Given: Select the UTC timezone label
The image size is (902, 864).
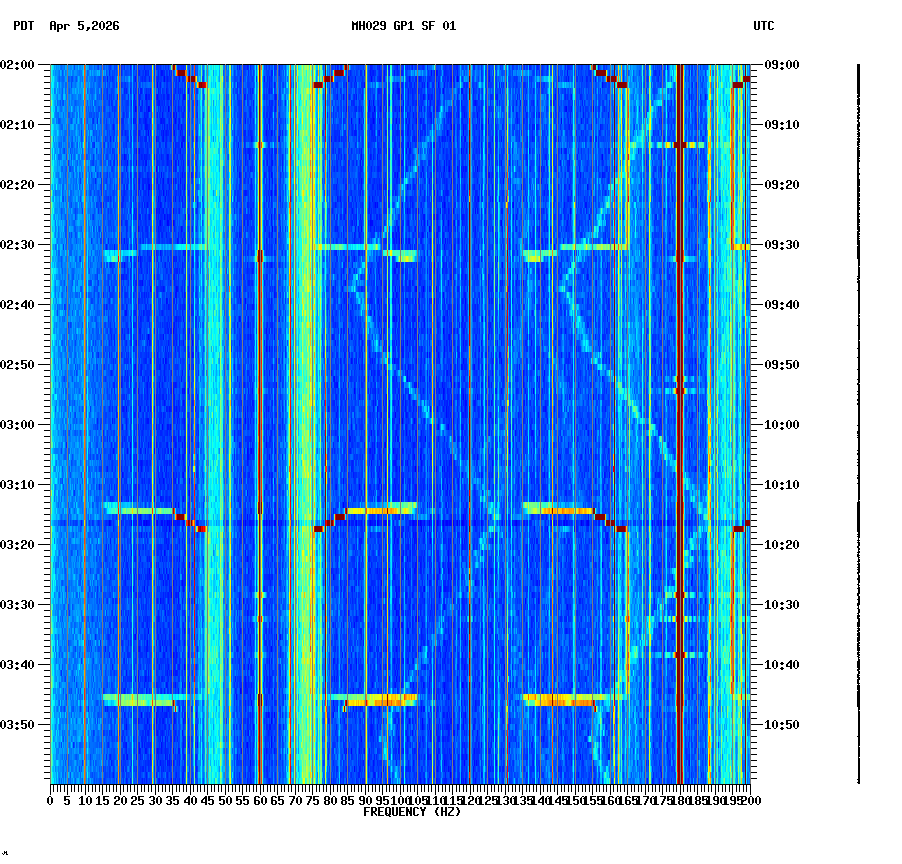Looking at the screenshot, I should pos(763,27).
